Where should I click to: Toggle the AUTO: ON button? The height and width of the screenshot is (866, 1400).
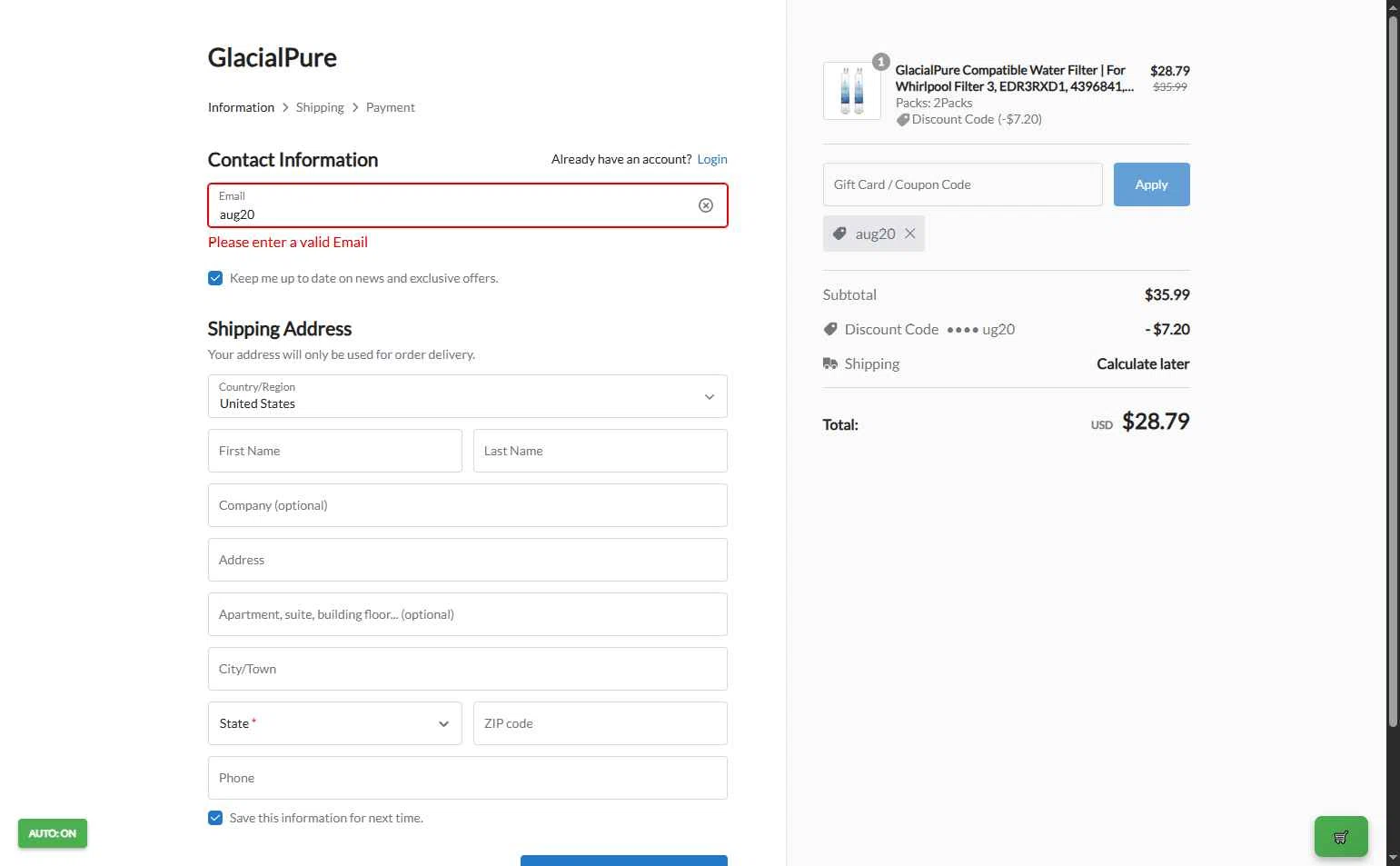click(53, 833)
